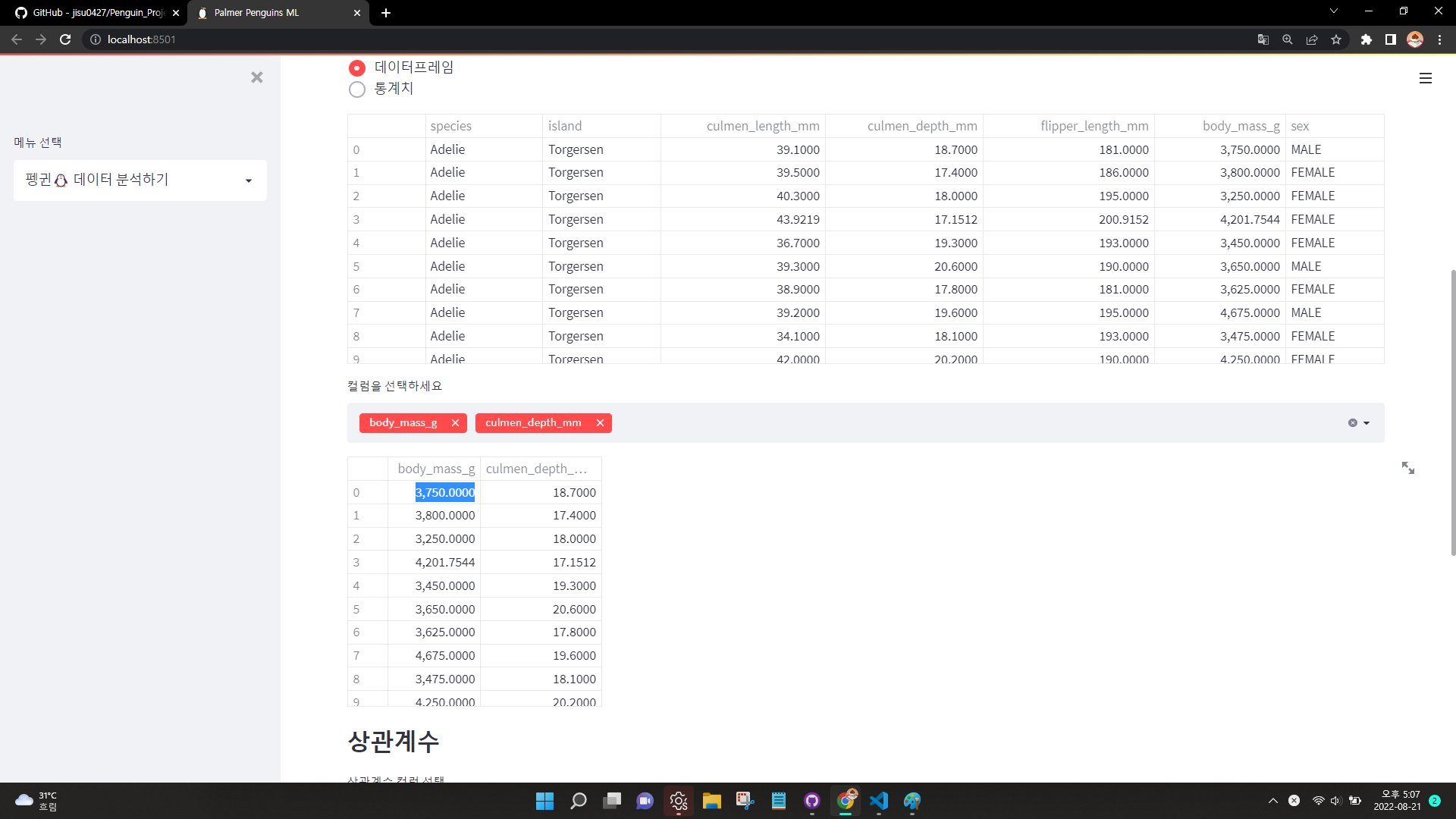Open the menu selection dropdown in sidebar

[140, 180]
